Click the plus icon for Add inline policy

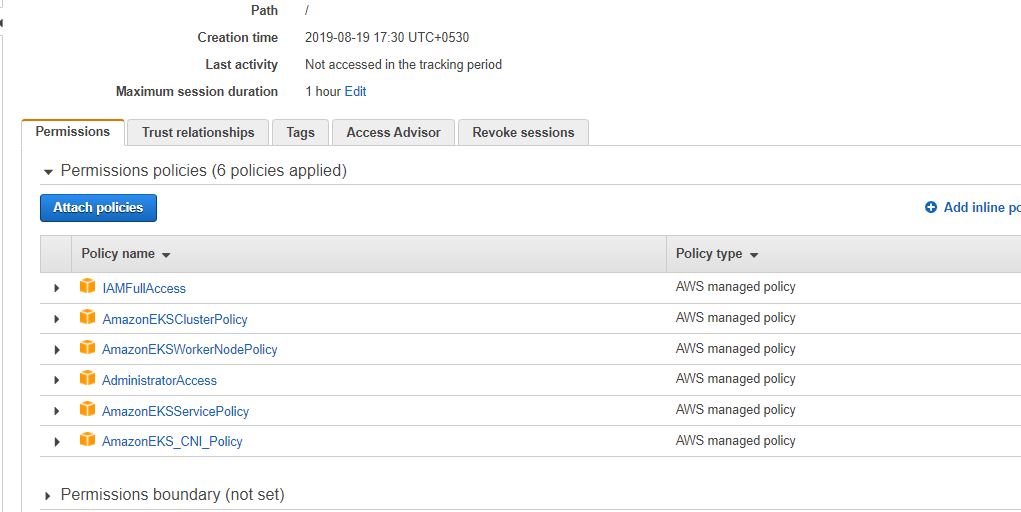click(931, 207)
